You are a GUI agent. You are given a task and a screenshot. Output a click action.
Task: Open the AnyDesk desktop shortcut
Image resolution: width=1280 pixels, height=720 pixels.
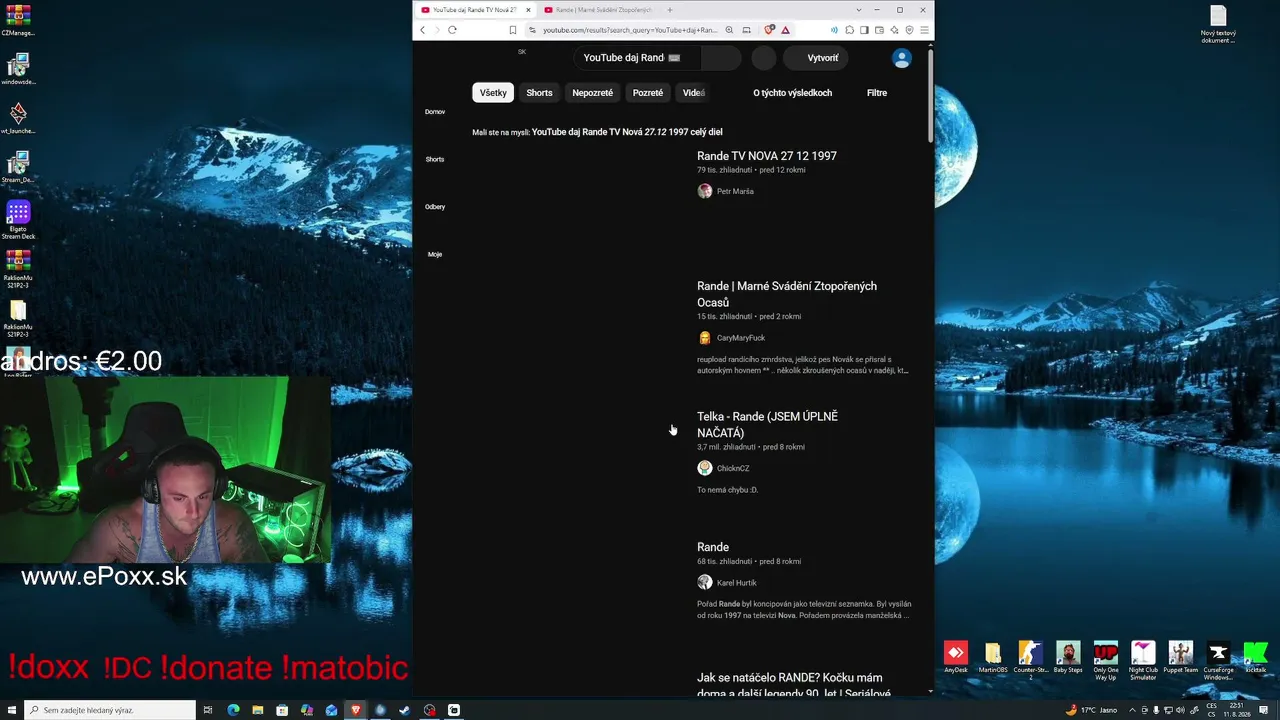tap(956, 657)
